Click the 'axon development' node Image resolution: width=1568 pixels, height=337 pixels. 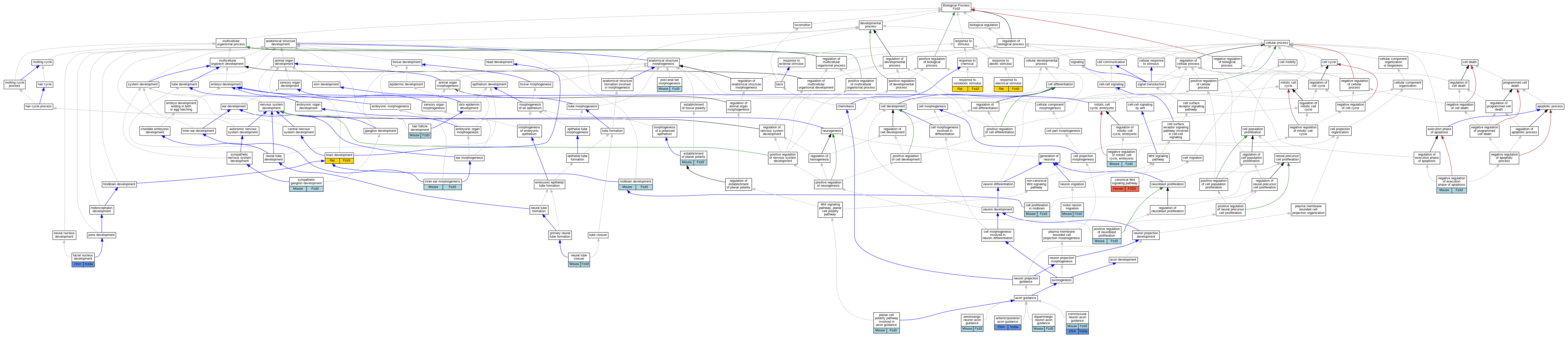(1123, 260)
